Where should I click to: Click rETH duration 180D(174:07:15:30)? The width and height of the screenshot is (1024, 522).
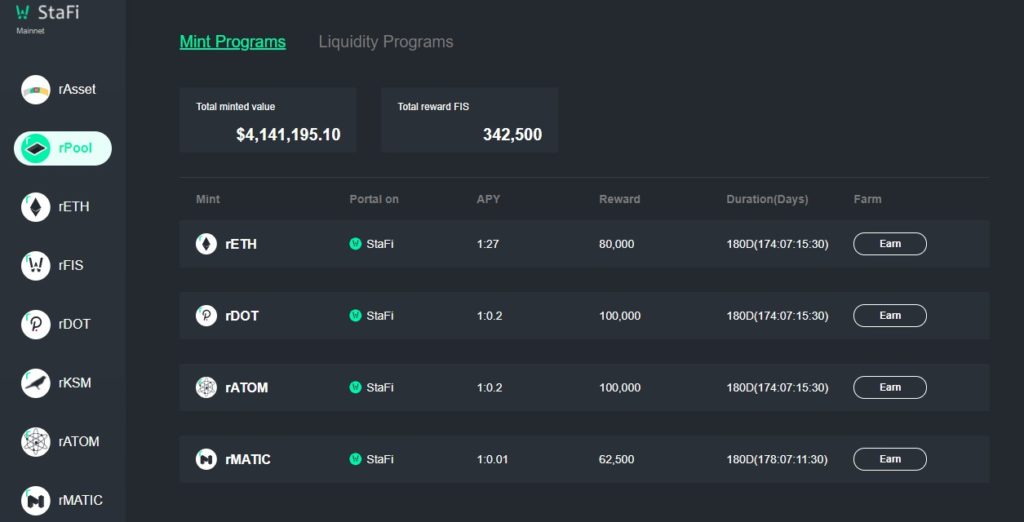(777, 244)
